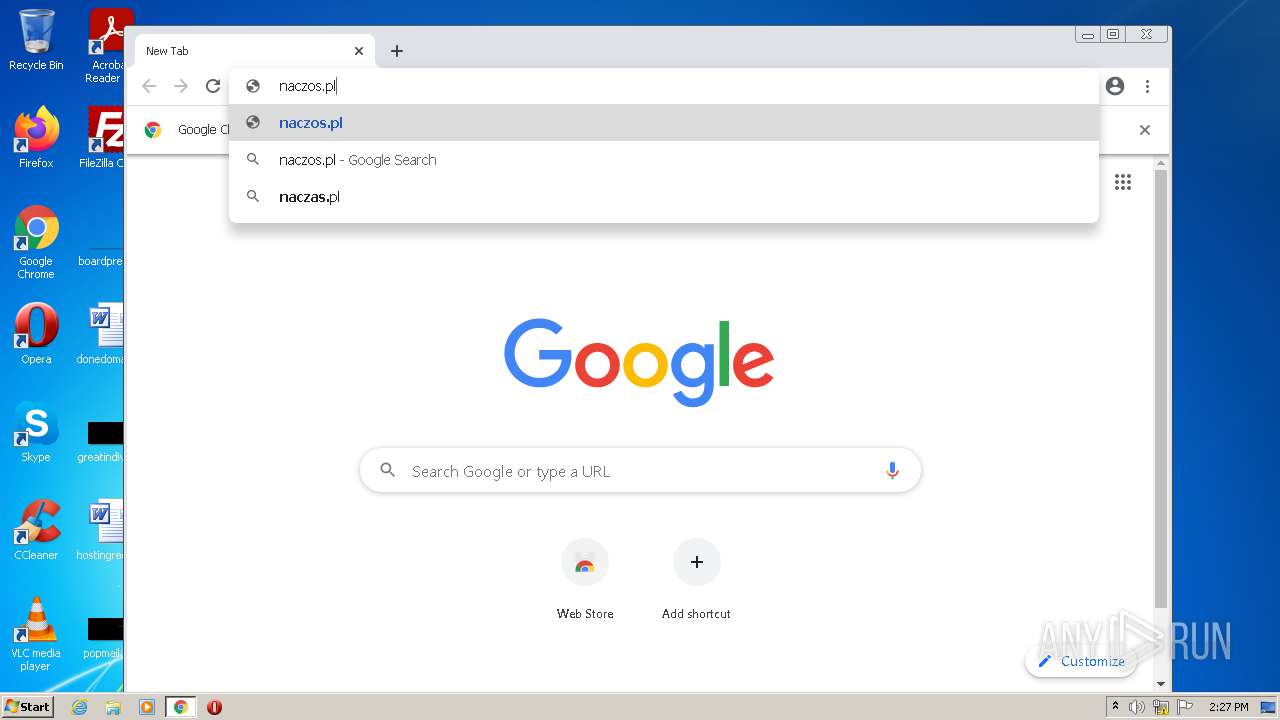This screenshot has width=1280, height=720.
Task: Go forward with the right arrow
Action: [181, 86]
